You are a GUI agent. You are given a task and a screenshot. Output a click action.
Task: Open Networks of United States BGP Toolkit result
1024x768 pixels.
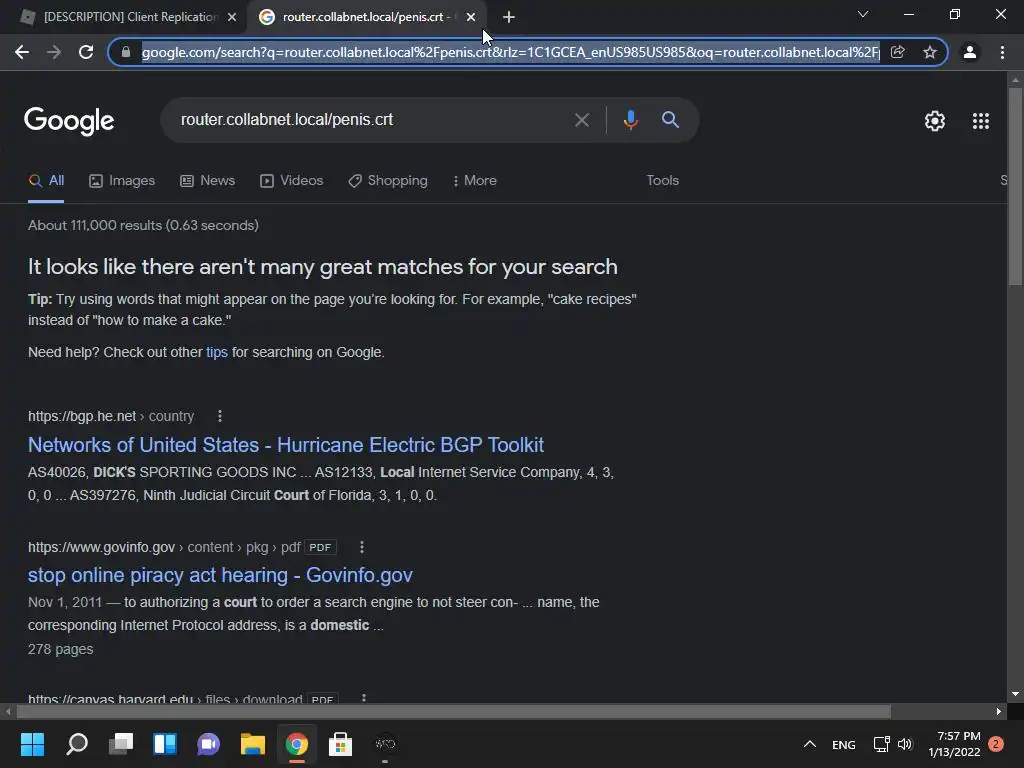286,445
